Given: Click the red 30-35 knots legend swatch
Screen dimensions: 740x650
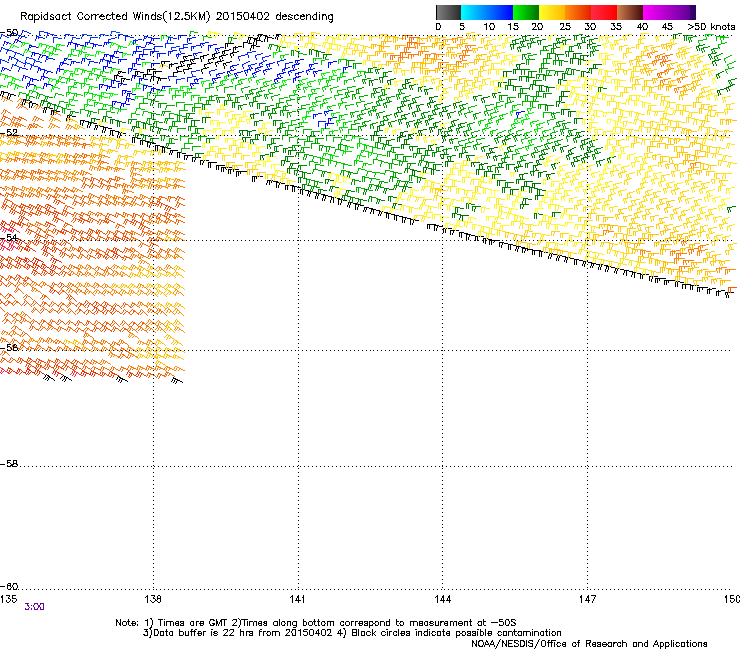Looking at the screenshot, I should 604,12.
